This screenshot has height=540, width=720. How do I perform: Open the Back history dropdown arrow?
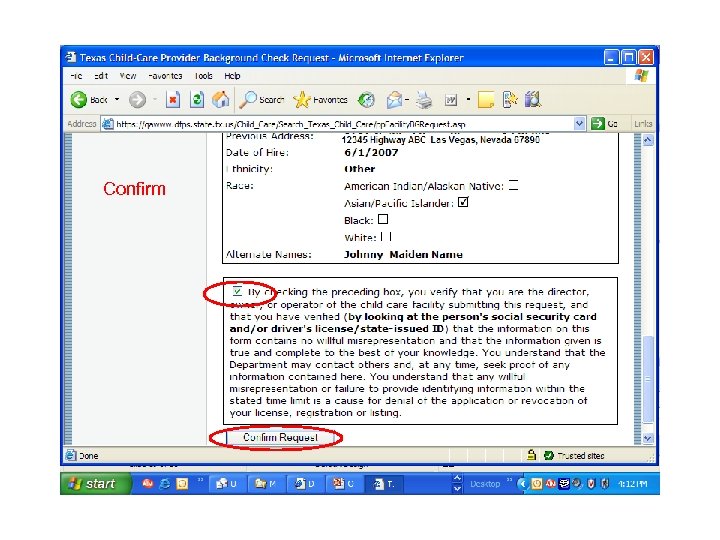117,99
